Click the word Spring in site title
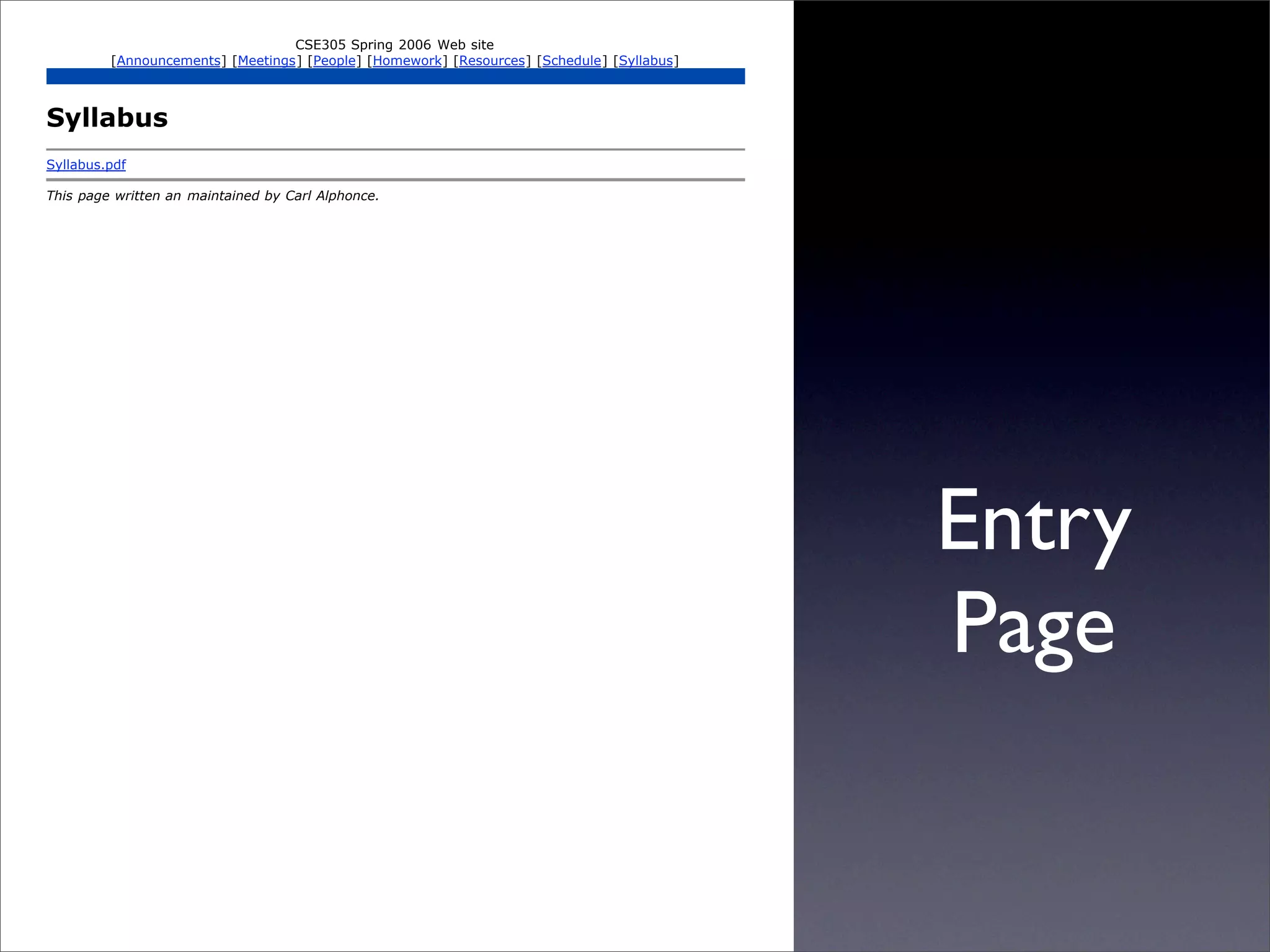This screenshot has height=952, width=1270. point(371,45)
